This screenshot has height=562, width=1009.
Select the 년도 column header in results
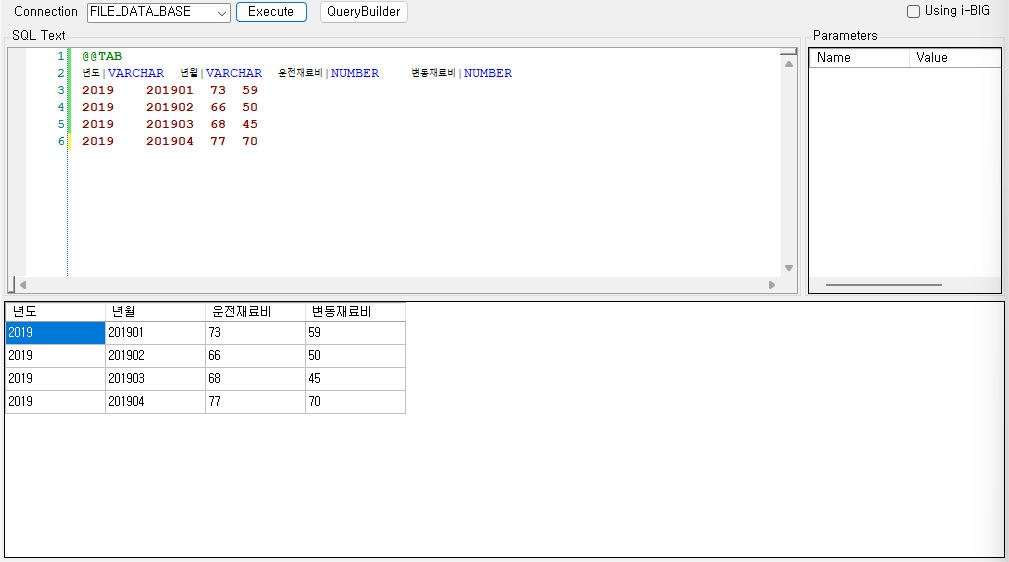point(55,312)
